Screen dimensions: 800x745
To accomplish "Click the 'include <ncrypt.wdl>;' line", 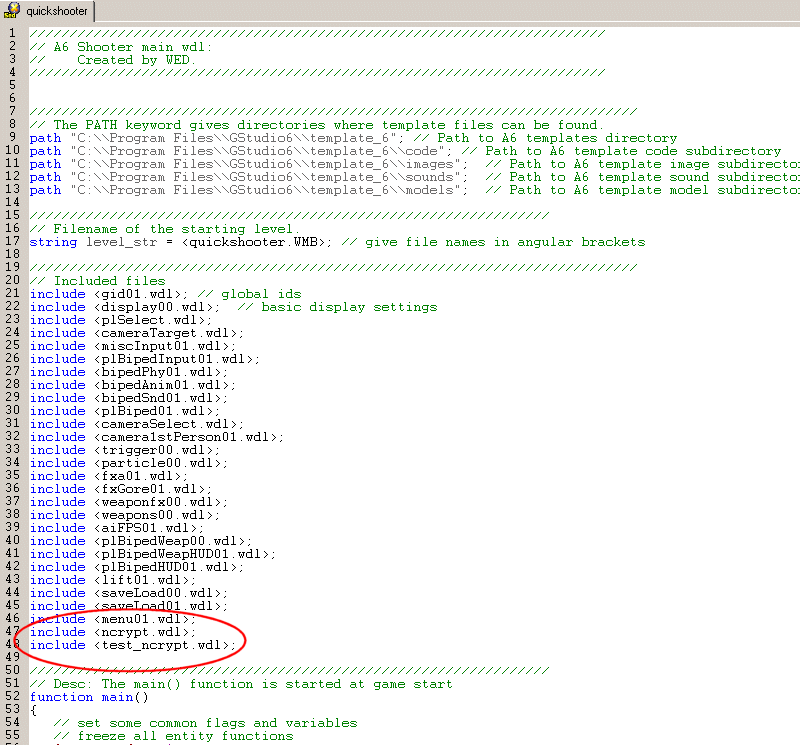I will click(x=113, y=632).
